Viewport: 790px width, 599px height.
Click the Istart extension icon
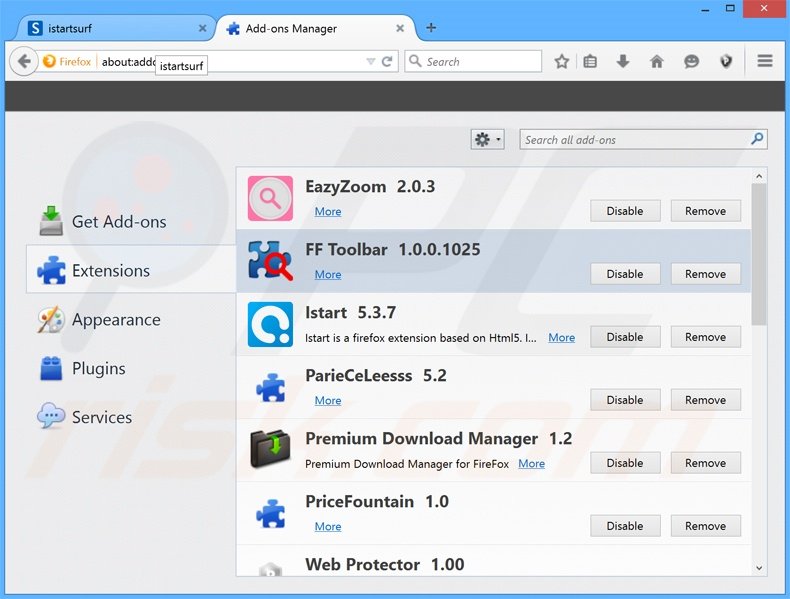(270, 324)
